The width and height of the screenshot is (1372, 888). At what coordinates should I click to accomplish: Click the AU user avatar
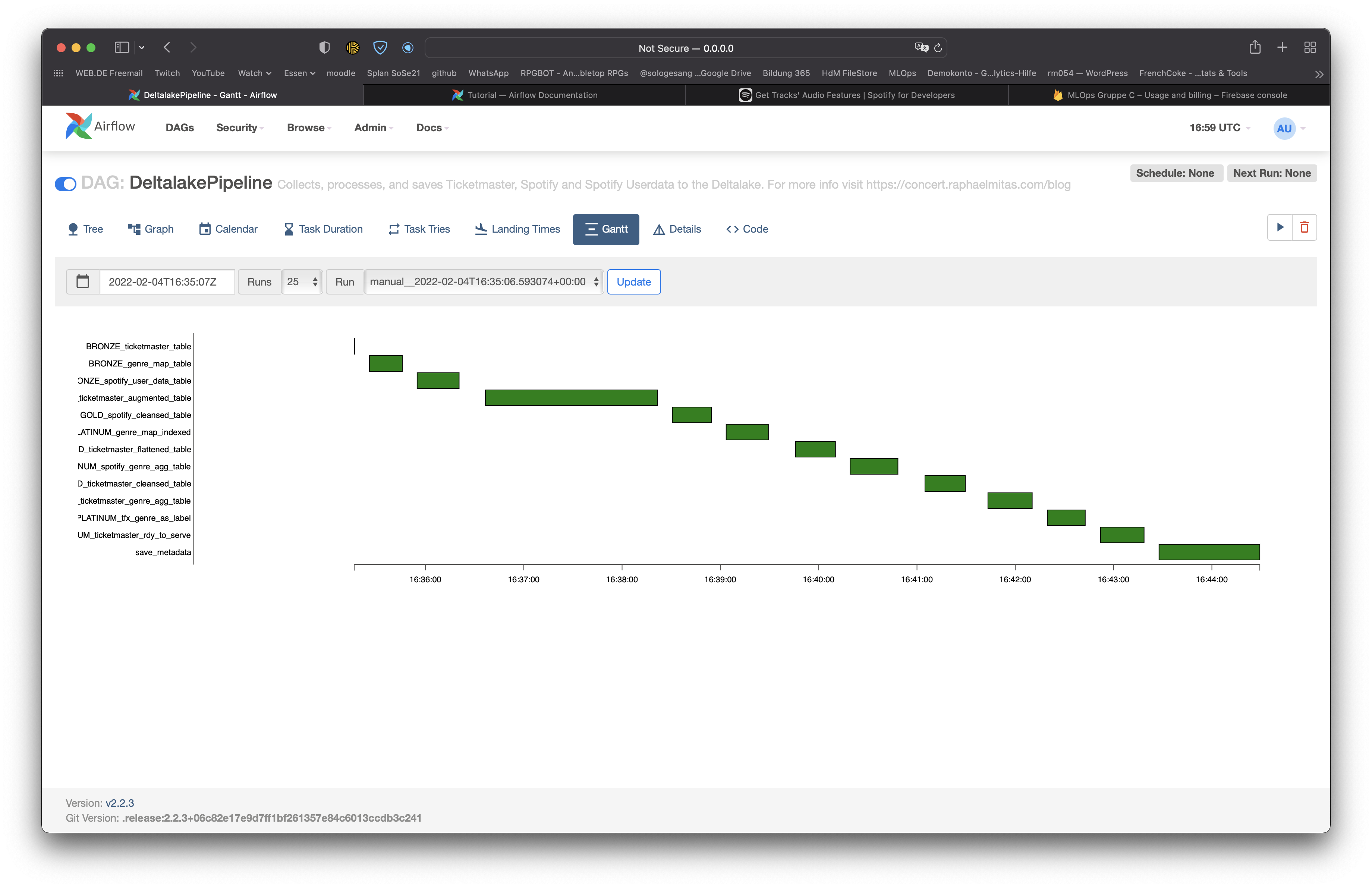point(1284,129)
